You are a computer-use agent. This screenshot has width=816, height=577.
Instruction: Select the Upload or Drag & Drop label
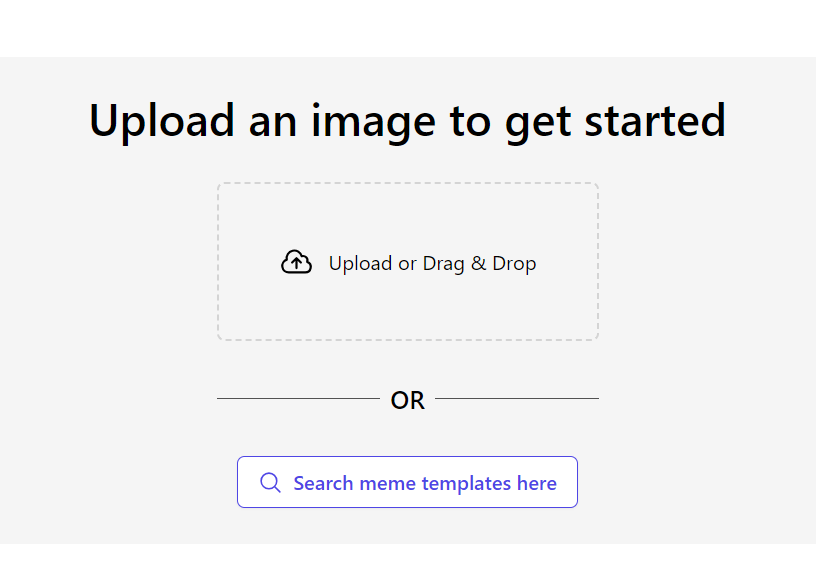pos(432,264)
